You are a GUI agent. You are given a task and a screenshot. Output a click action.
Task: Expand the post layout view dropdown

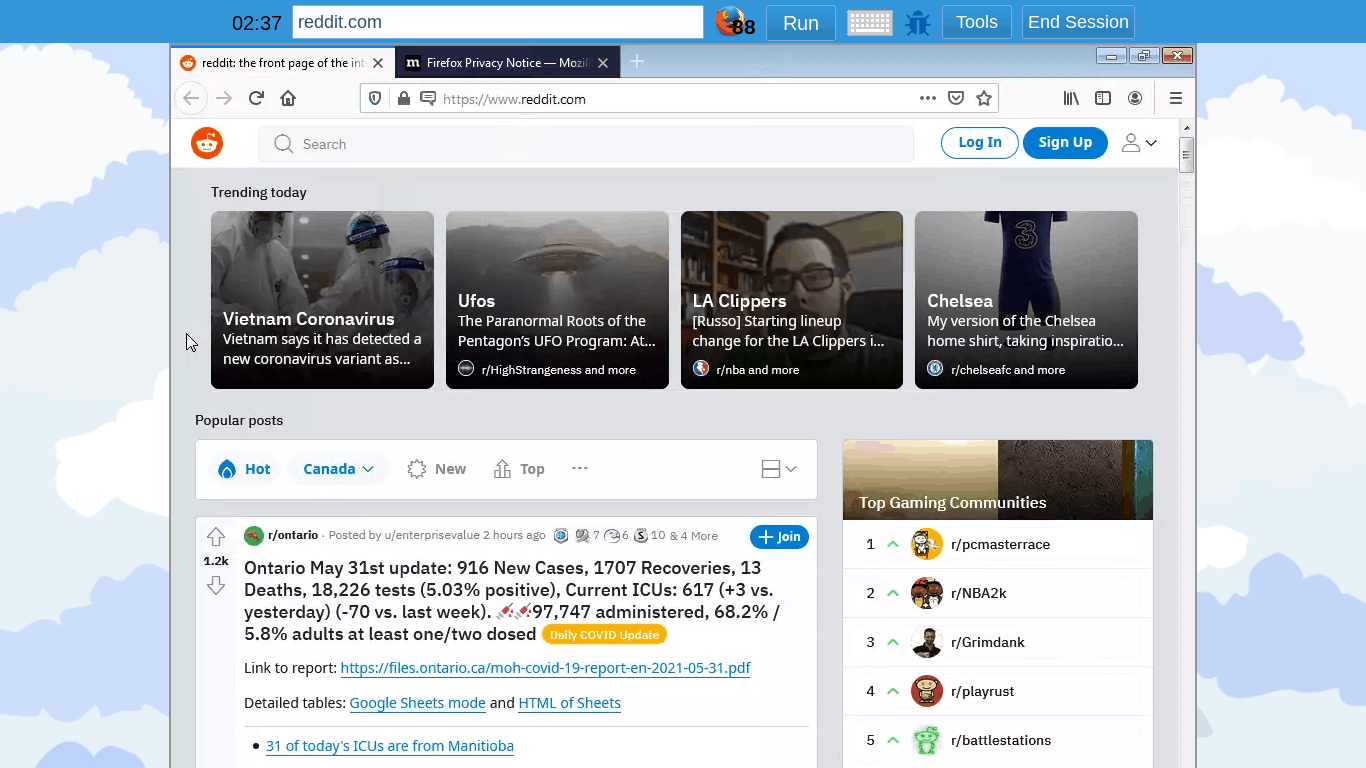coord(779,469)
